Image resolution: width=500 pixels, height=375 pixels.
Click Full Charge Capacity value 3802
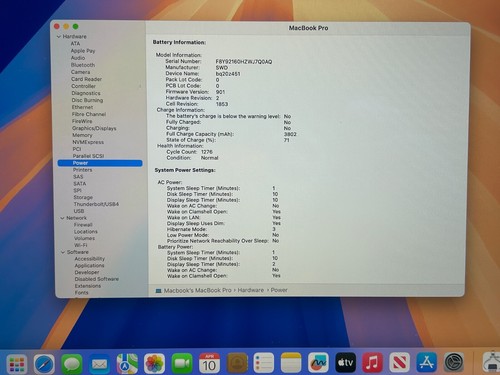pyautogui.click(x=290, y=134)
